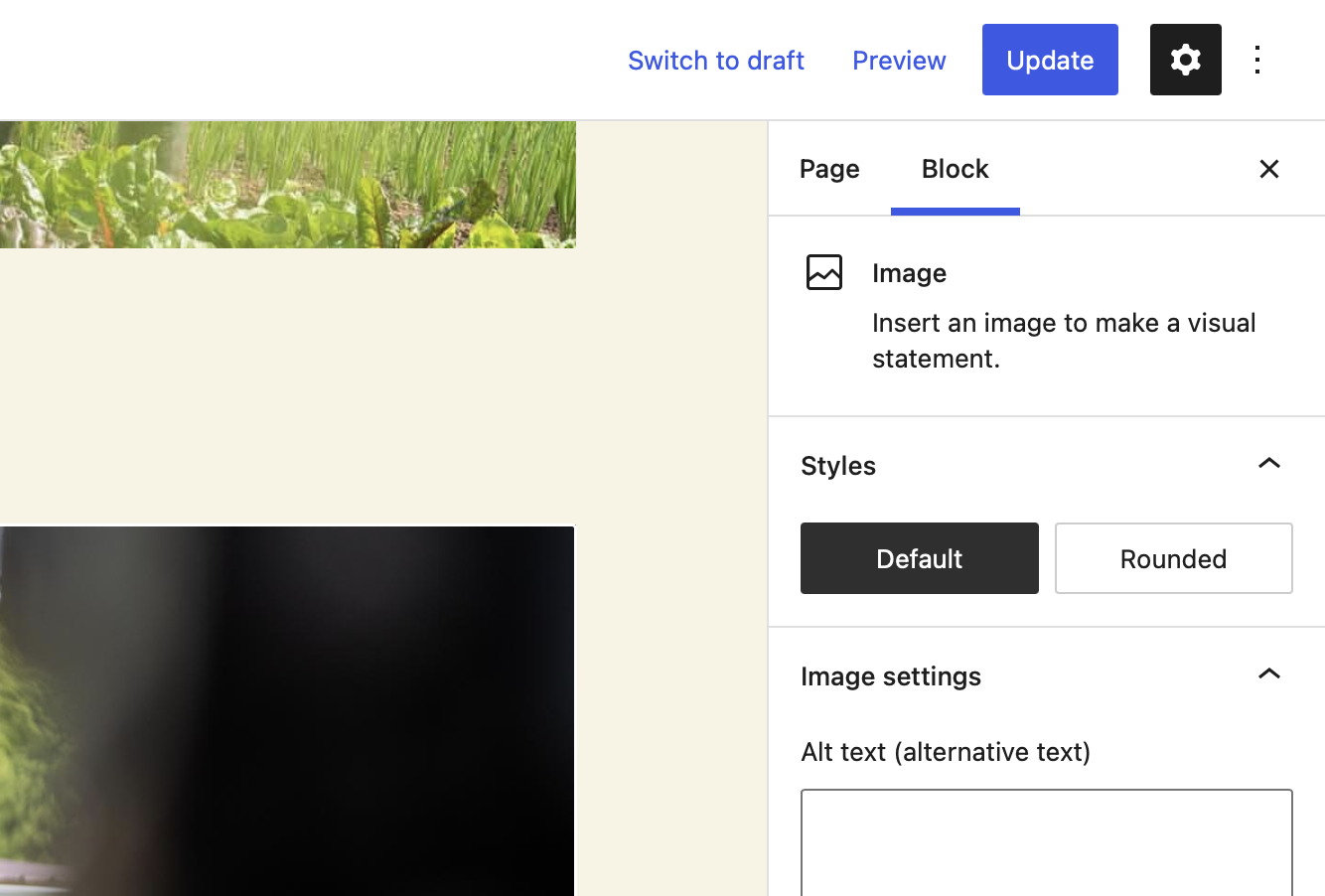Click the Alt text (alternative text) label
Image resolution: width=1325 pixels, height=896 pixels.
pyautogui.click(x=946, y=752)
